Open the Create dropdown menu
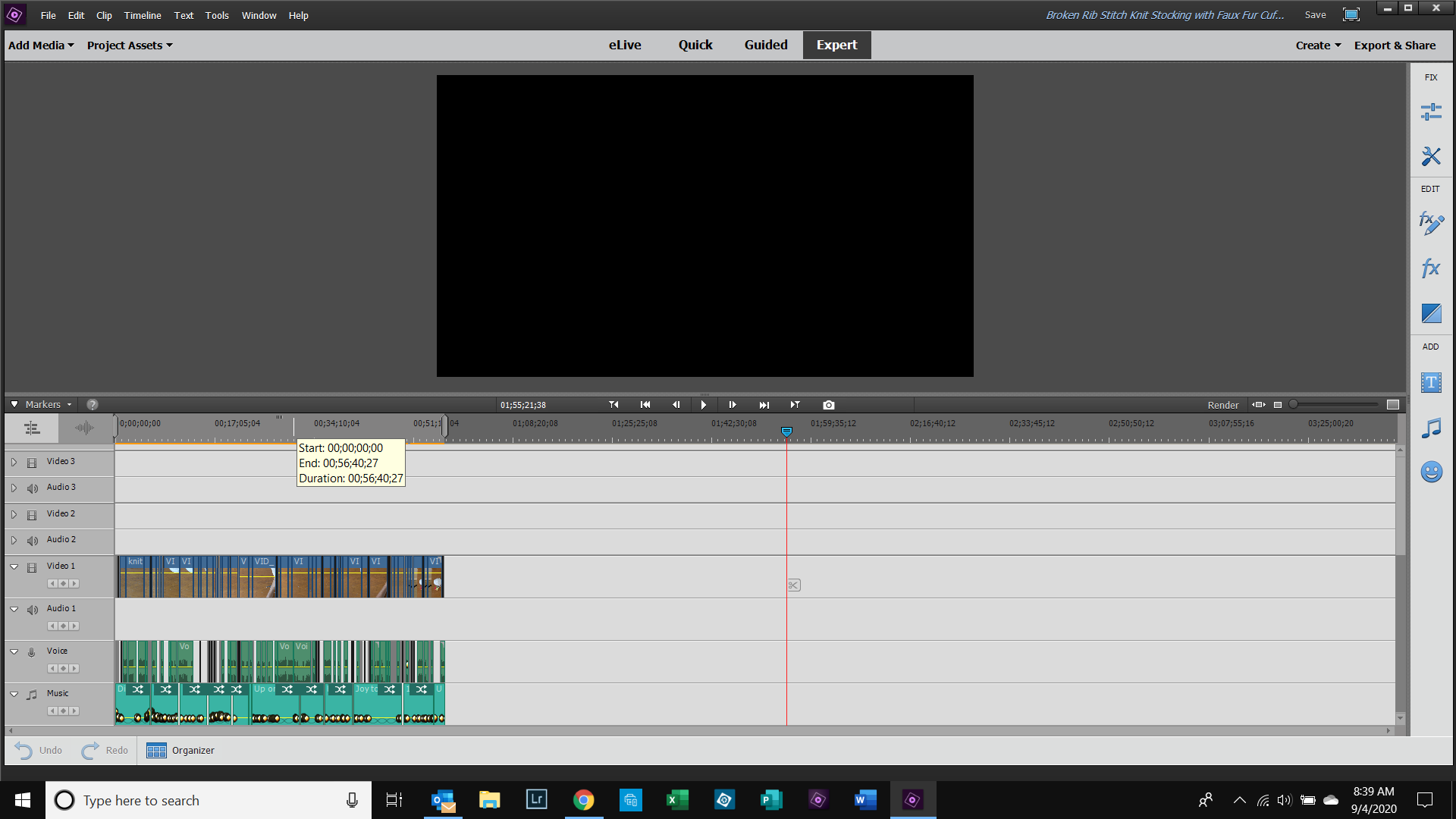The image size is (1456, 819). coord(1316,45)
